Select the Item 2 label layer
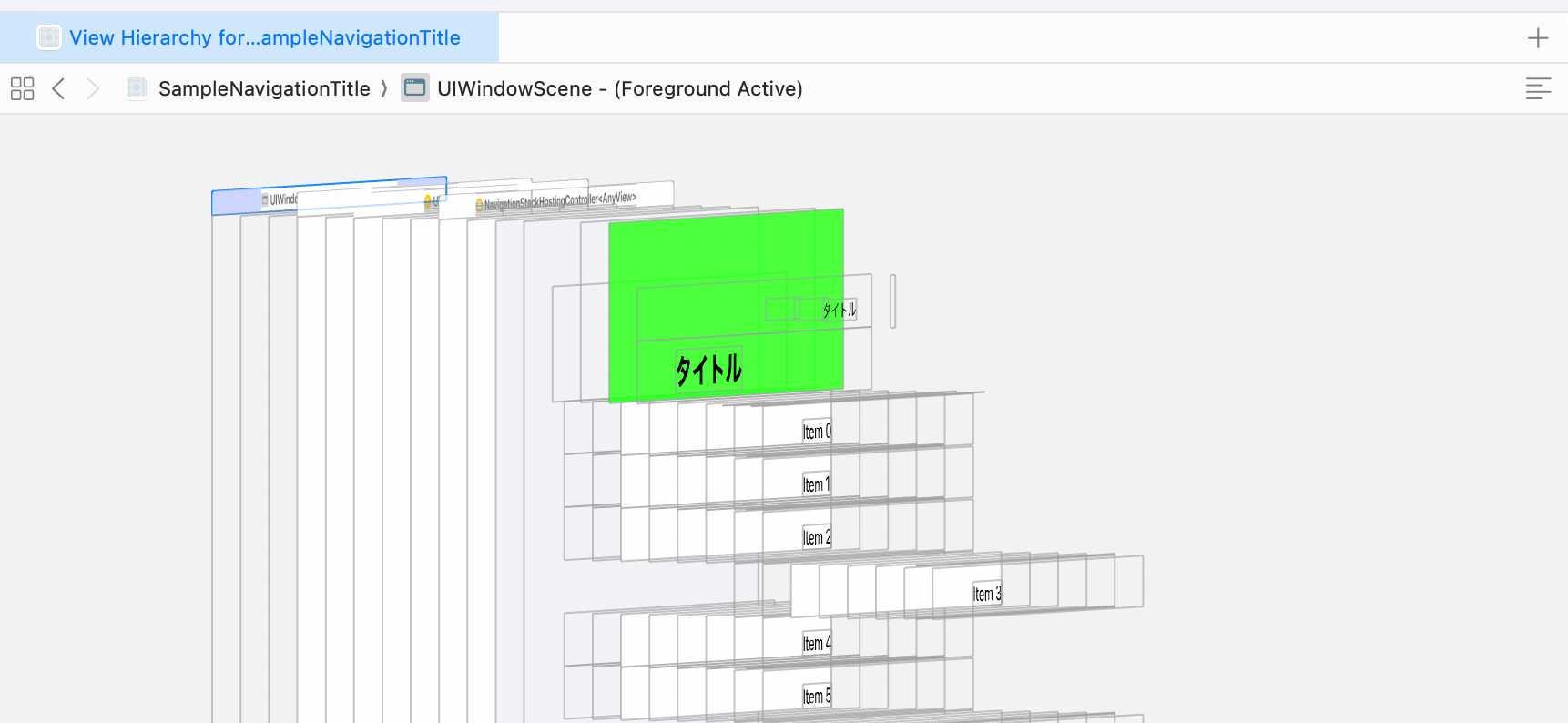 tap(817, 536)
